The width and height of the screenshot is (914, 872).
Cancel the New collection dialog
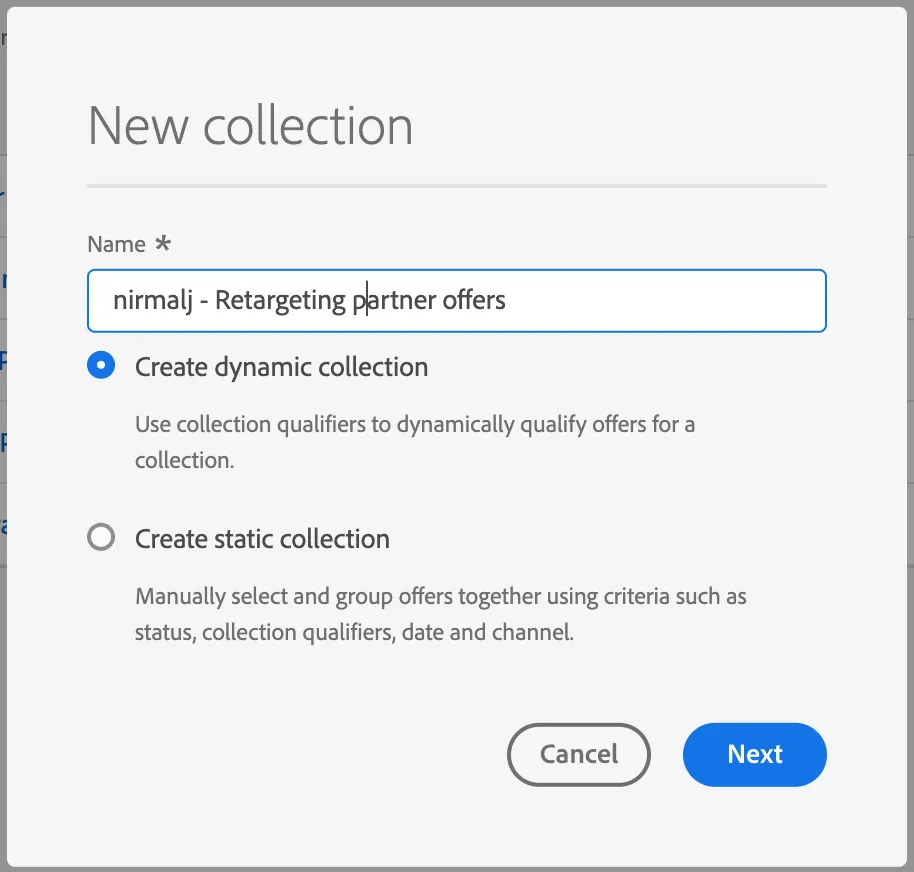[579, 754]
